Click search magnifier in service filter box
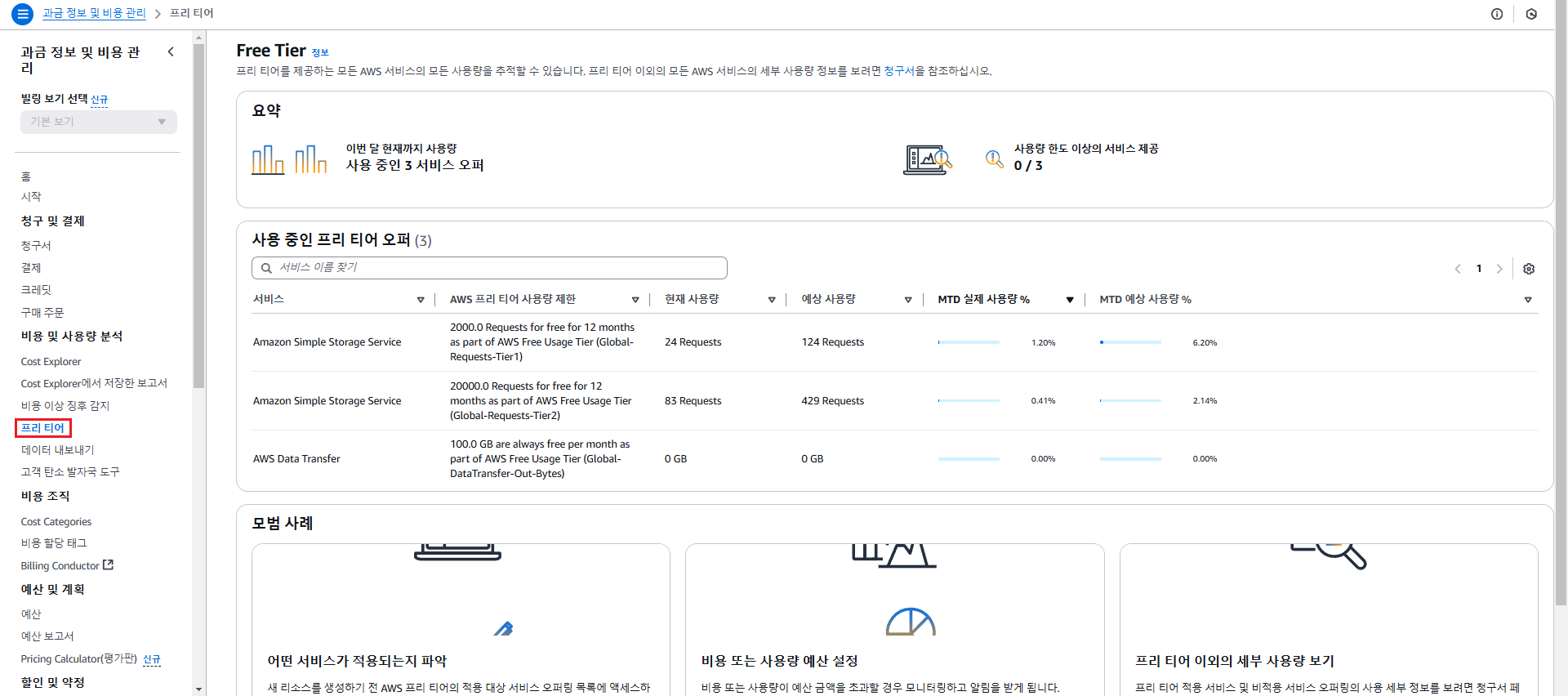This screenshot has height=696, width=1568. (266, 268)
